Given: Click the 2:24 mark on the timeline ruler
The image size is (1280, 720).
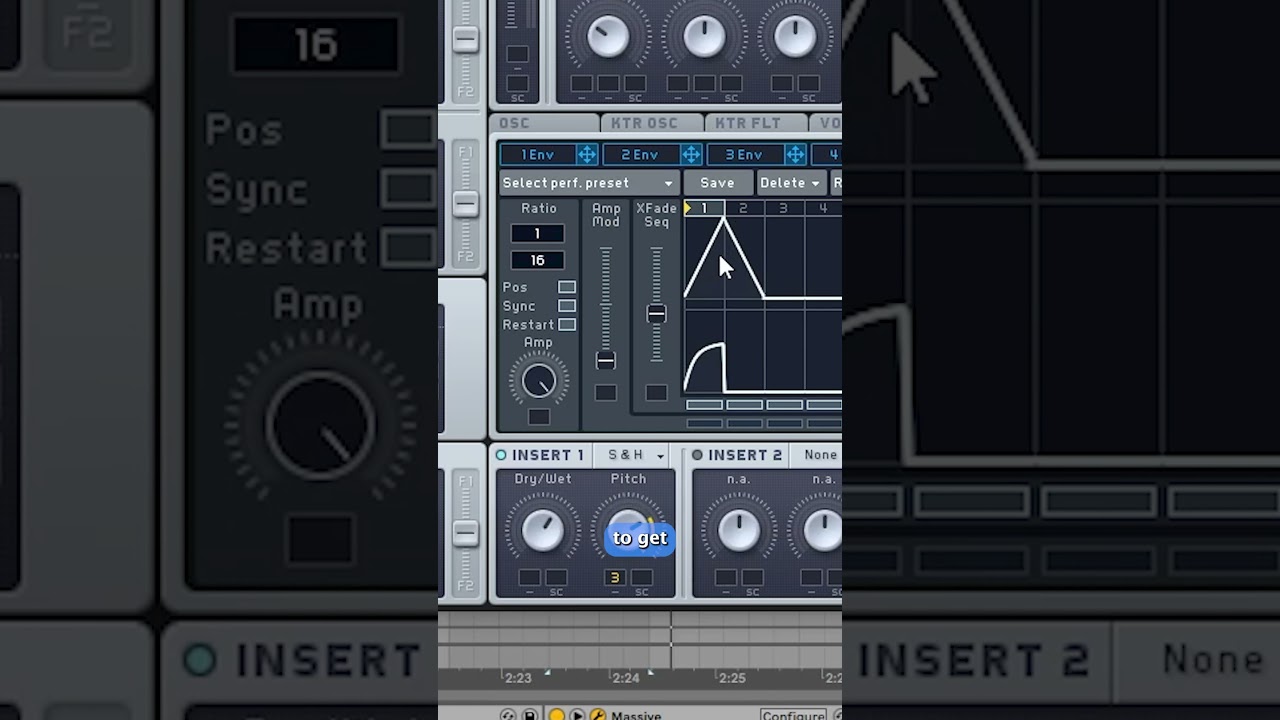Looking at the screenshot, I should click(626, 678).
